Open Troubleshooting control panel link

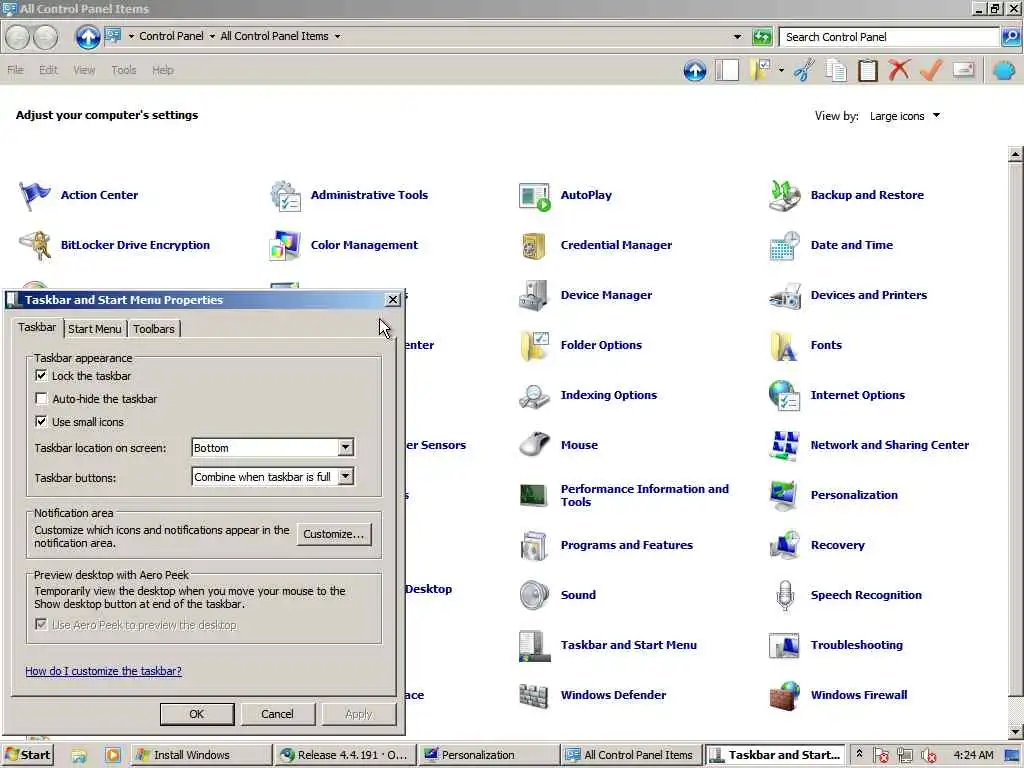point(857,645)
